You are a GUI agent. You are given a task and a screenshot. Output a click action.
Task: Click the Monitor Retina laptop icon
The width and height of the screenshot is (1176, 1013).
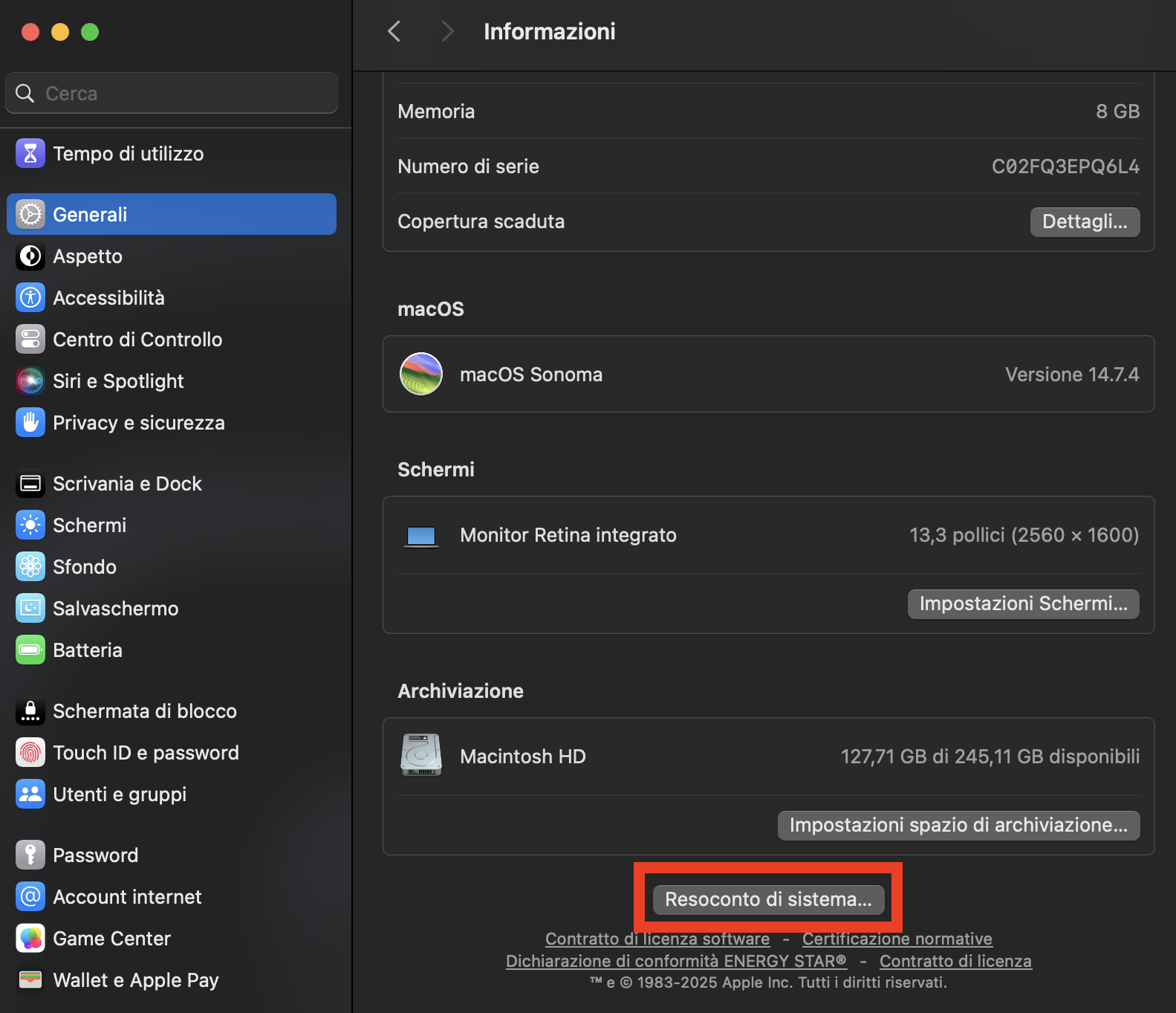[x=421, y=536]
